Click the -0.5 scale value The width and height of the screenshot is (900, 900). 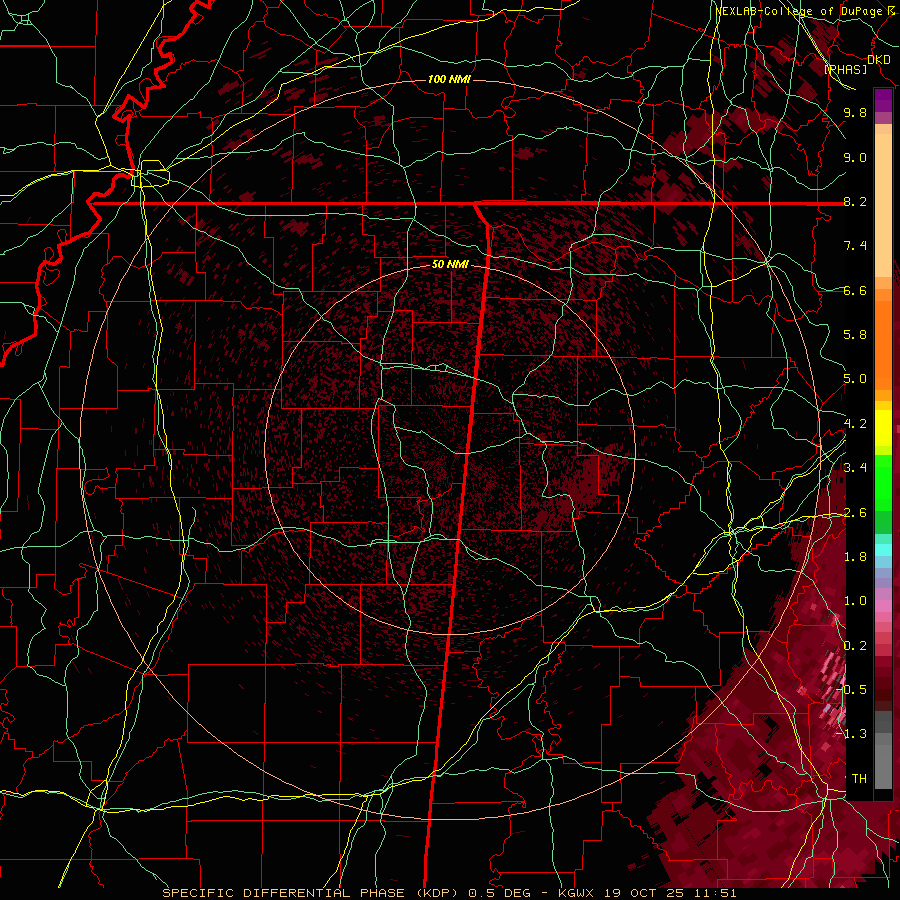(853, 689)
